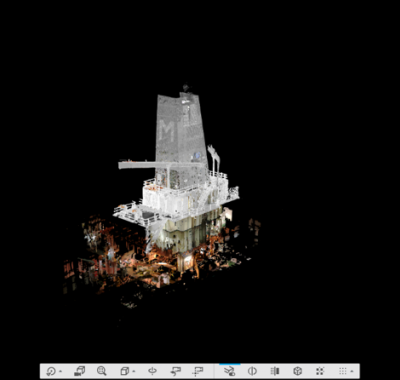This screenshot has height=380, width=400.
Task: Select the orbit rotate view tool
Action: tap(51, 371)
